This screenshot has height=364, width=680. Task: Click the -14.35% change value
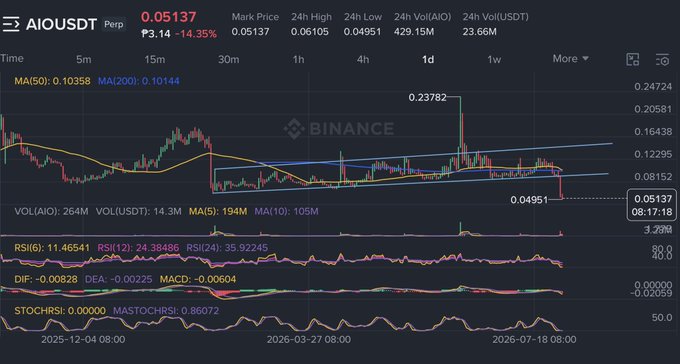(196, 34)
